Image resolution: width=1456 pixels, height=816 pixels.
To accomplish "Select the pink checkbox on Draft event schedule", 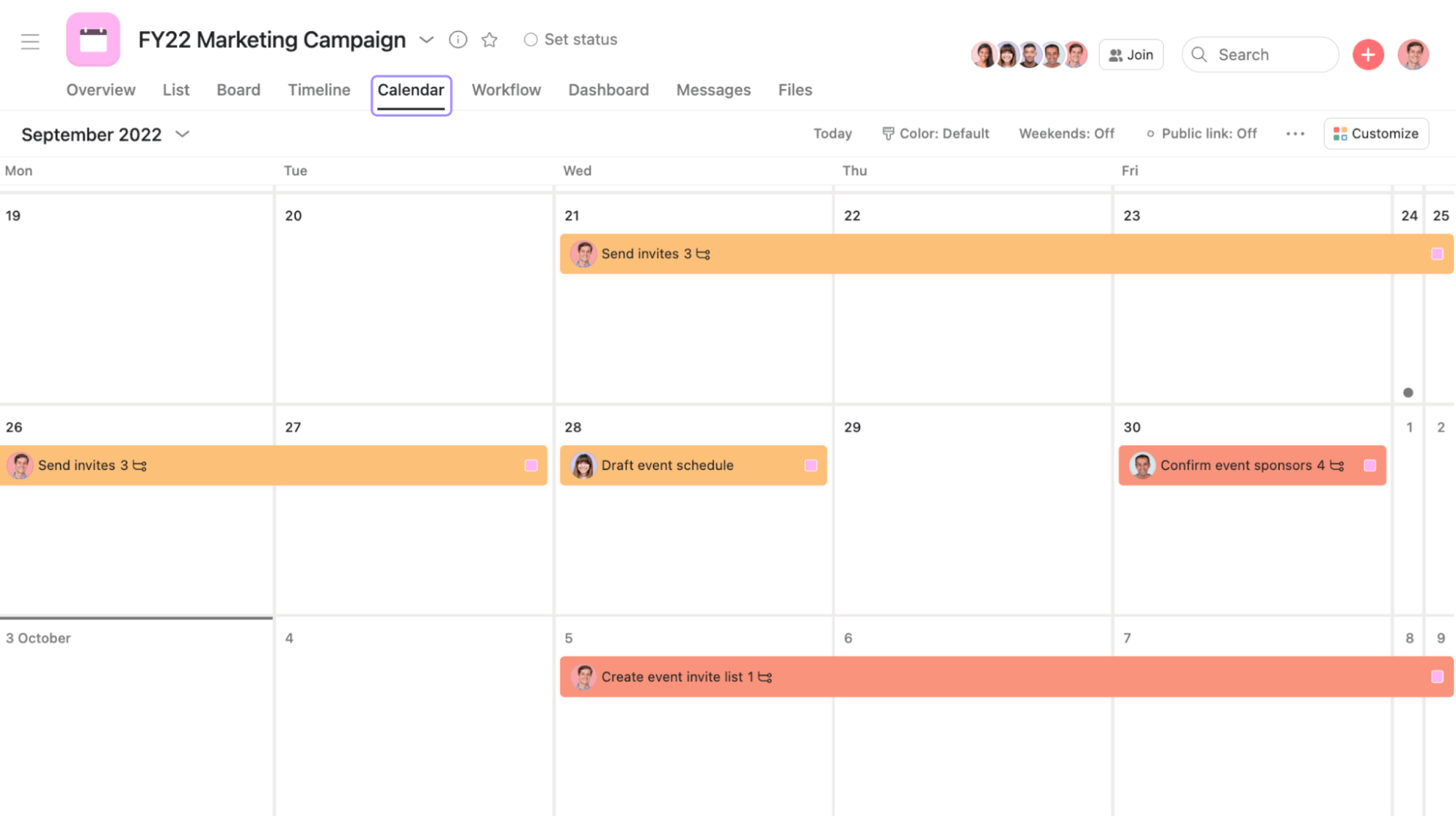I will coord(812,465).
